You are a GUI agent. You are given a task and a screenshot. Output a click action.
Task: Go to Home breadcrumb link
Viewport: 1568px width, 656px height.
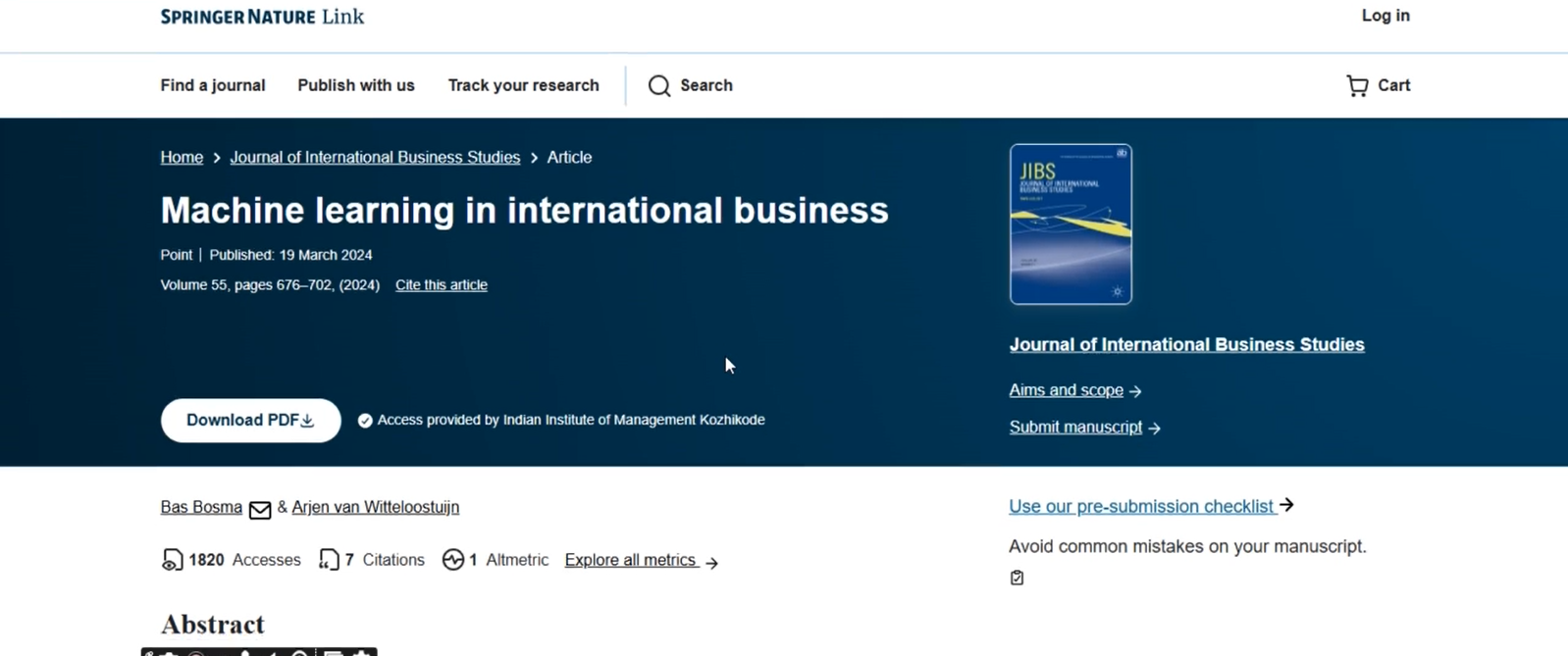(x=182, y=157)
